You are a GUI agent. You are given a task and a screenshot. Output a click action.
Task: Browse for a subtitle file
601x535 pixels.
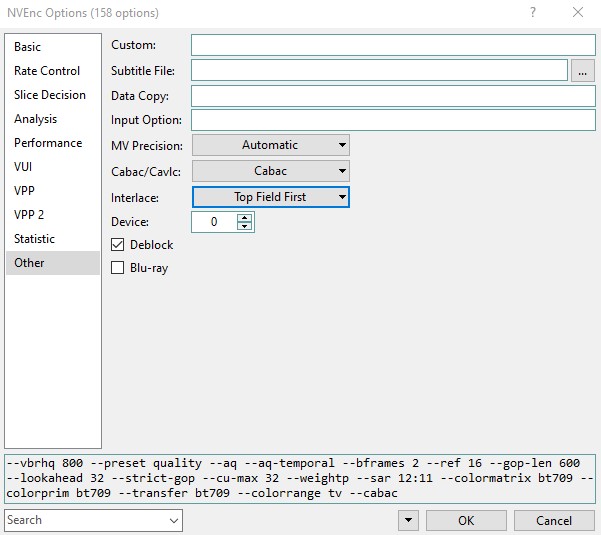(583, 71)
